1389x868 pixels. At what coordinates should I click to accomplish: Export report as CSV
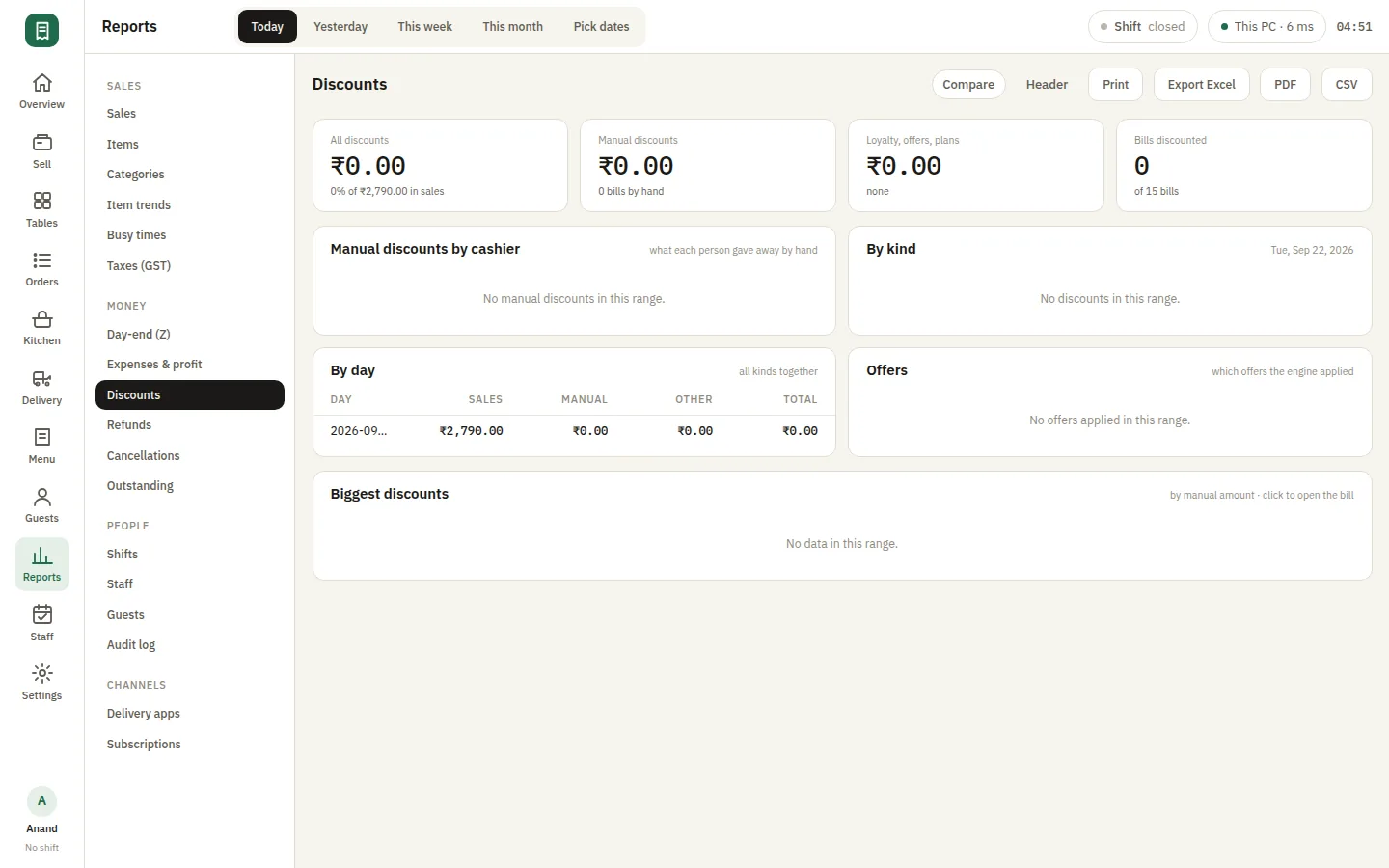1346,85
